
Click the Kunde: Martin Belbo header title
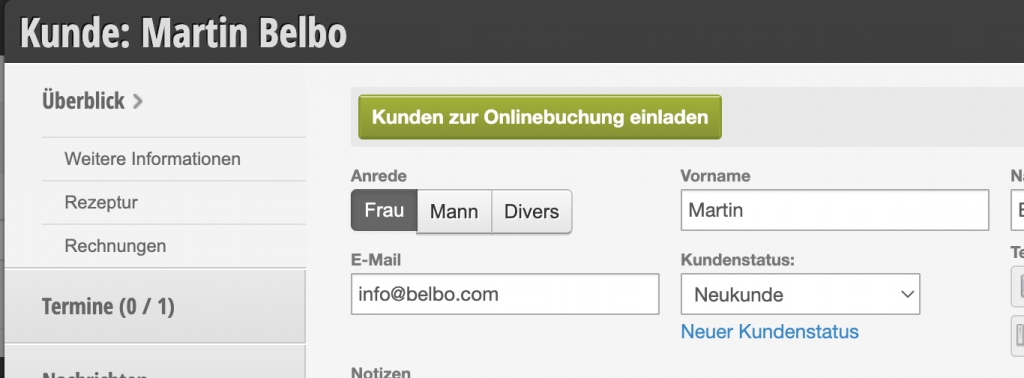pos(184,33)
